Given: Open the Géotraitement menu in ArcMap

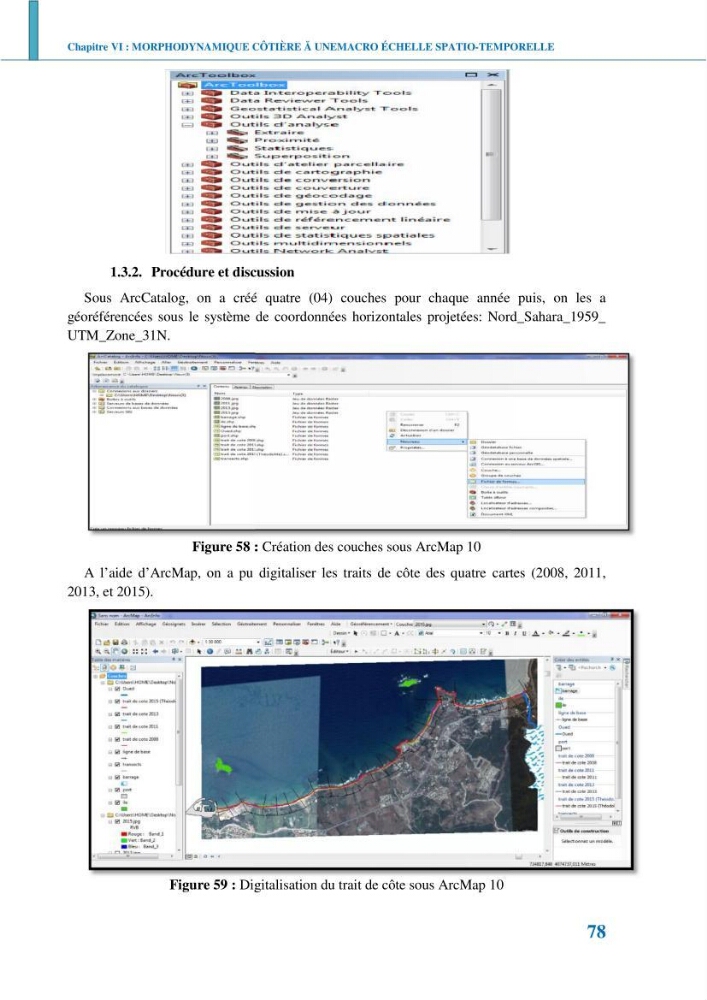Looking at the screenshot, I should [x=252, y=624].
